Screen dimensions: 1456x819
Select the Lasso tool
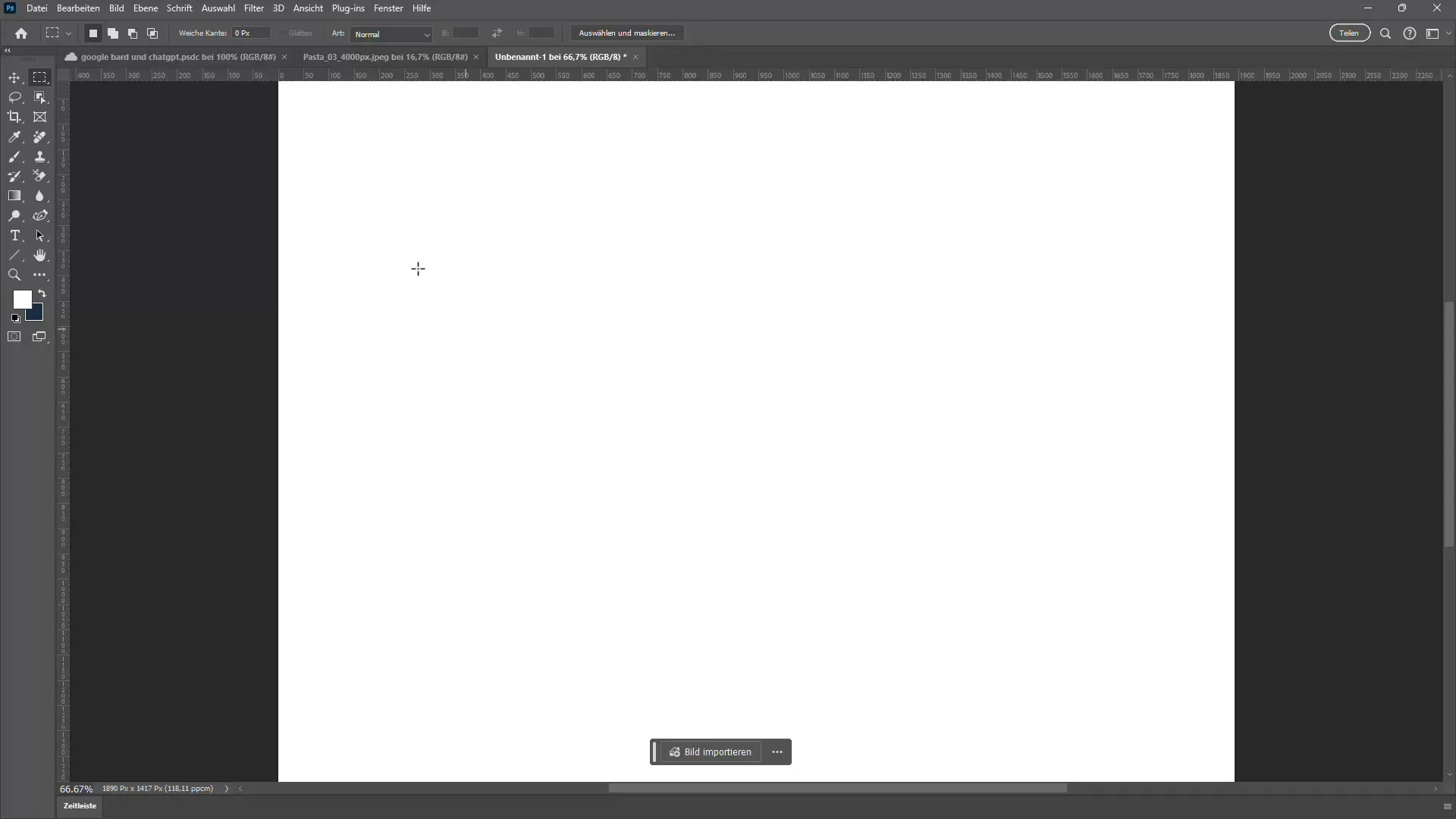click(15, 97)
